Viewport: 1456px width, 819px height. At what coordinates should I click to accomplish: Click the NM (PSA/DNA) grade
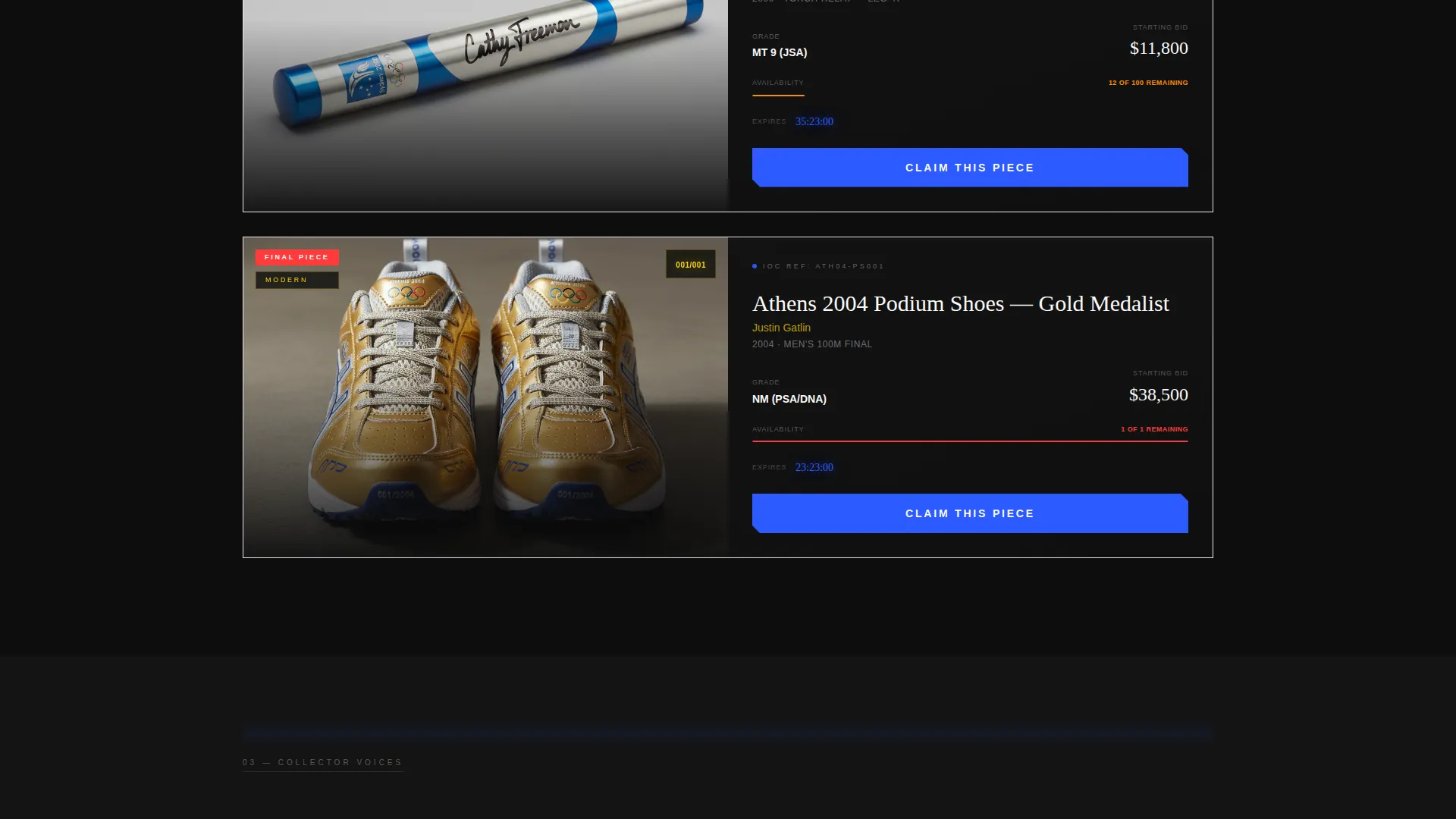789,399
